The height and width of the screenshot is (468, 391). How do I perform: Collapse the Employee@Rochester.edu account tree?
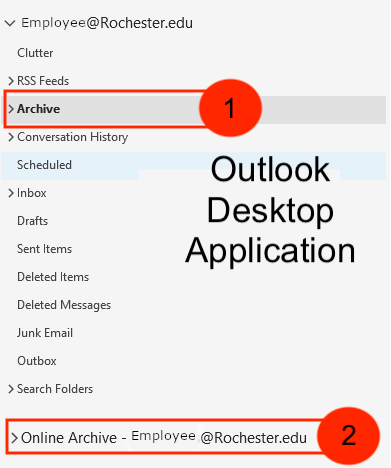coord(10,23)
